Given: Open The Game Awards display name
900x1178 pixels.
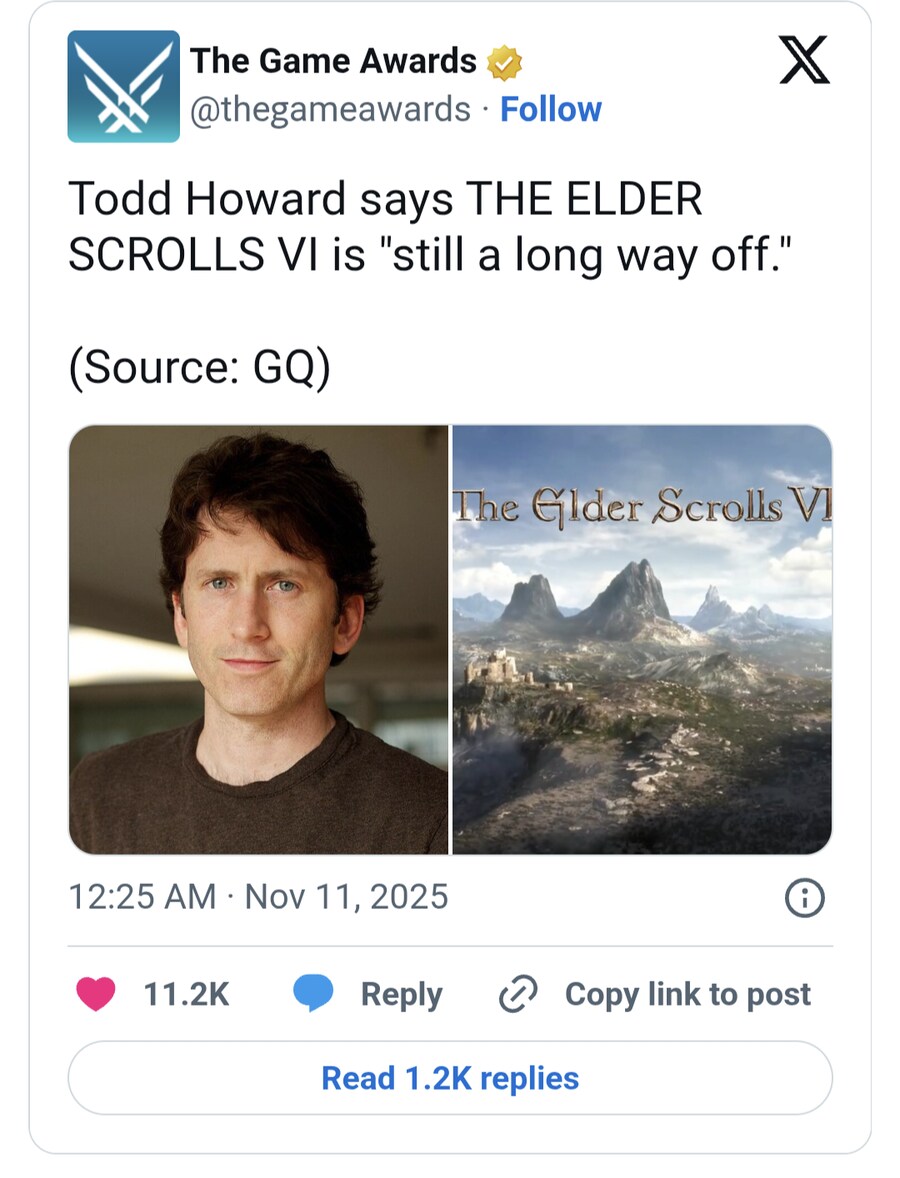Looking at the screenshot, I should tap(334, 61).
